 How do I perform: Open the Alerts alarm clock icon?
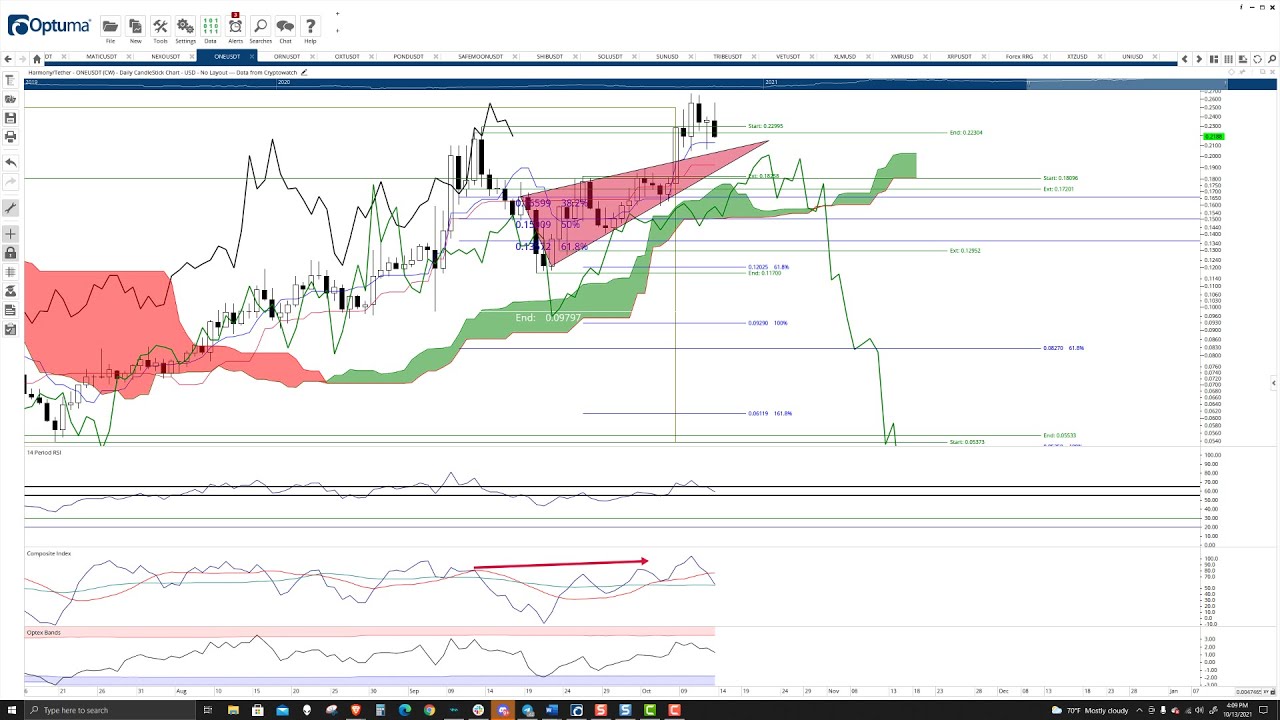(235, 26)
